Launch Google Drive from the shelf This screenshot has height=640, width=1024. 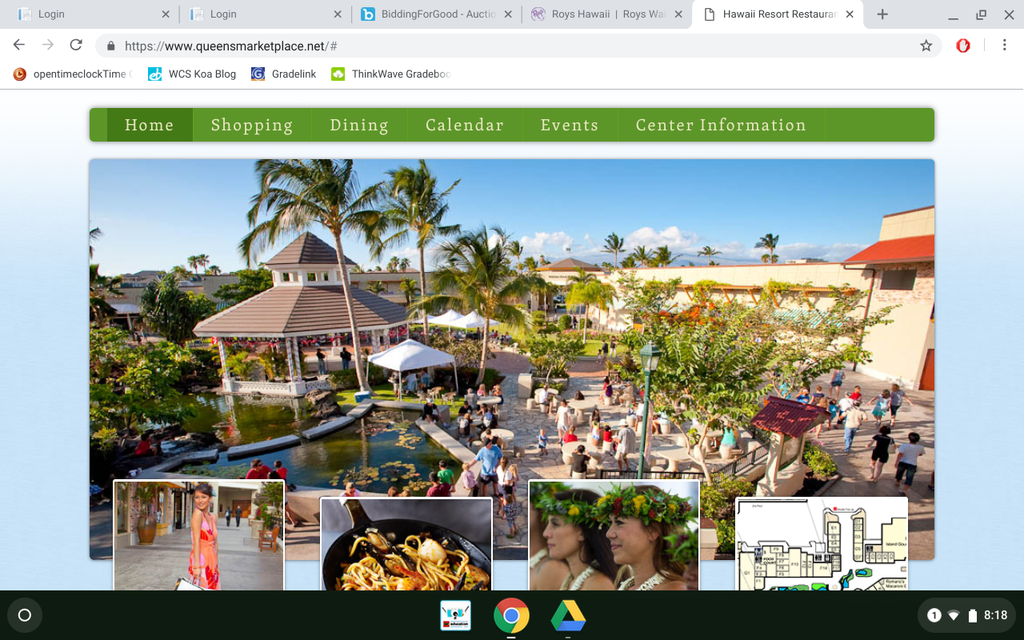tap(568, 615)
